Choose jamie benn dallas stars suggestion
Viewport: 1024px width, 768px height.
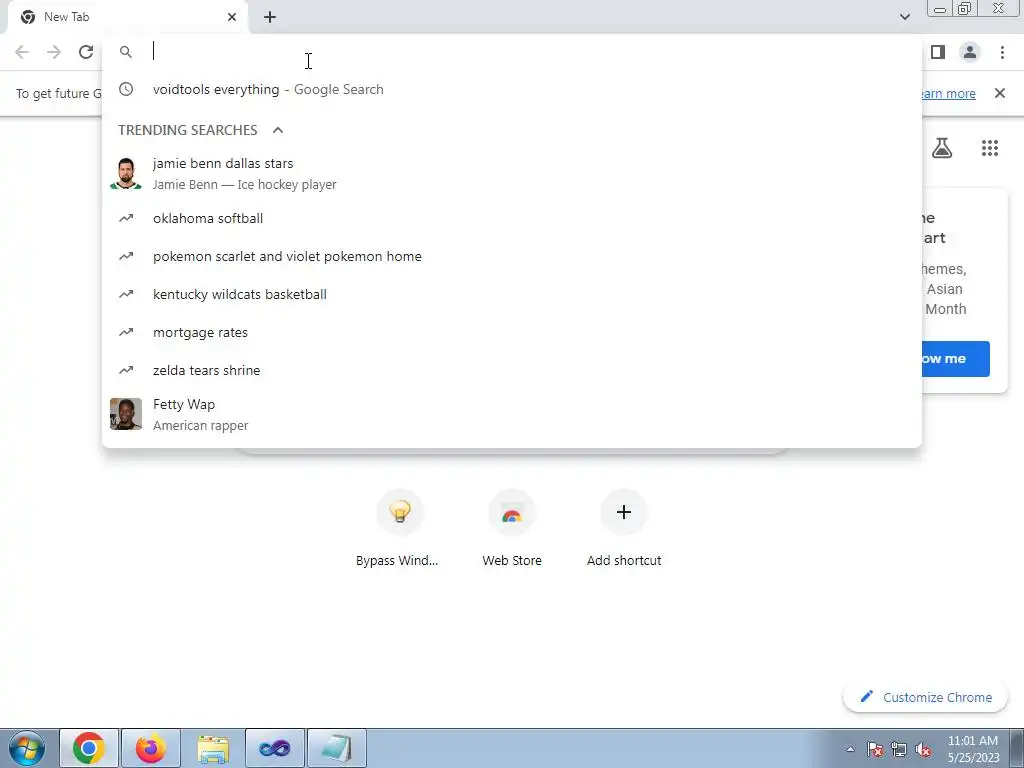(512, 174)
